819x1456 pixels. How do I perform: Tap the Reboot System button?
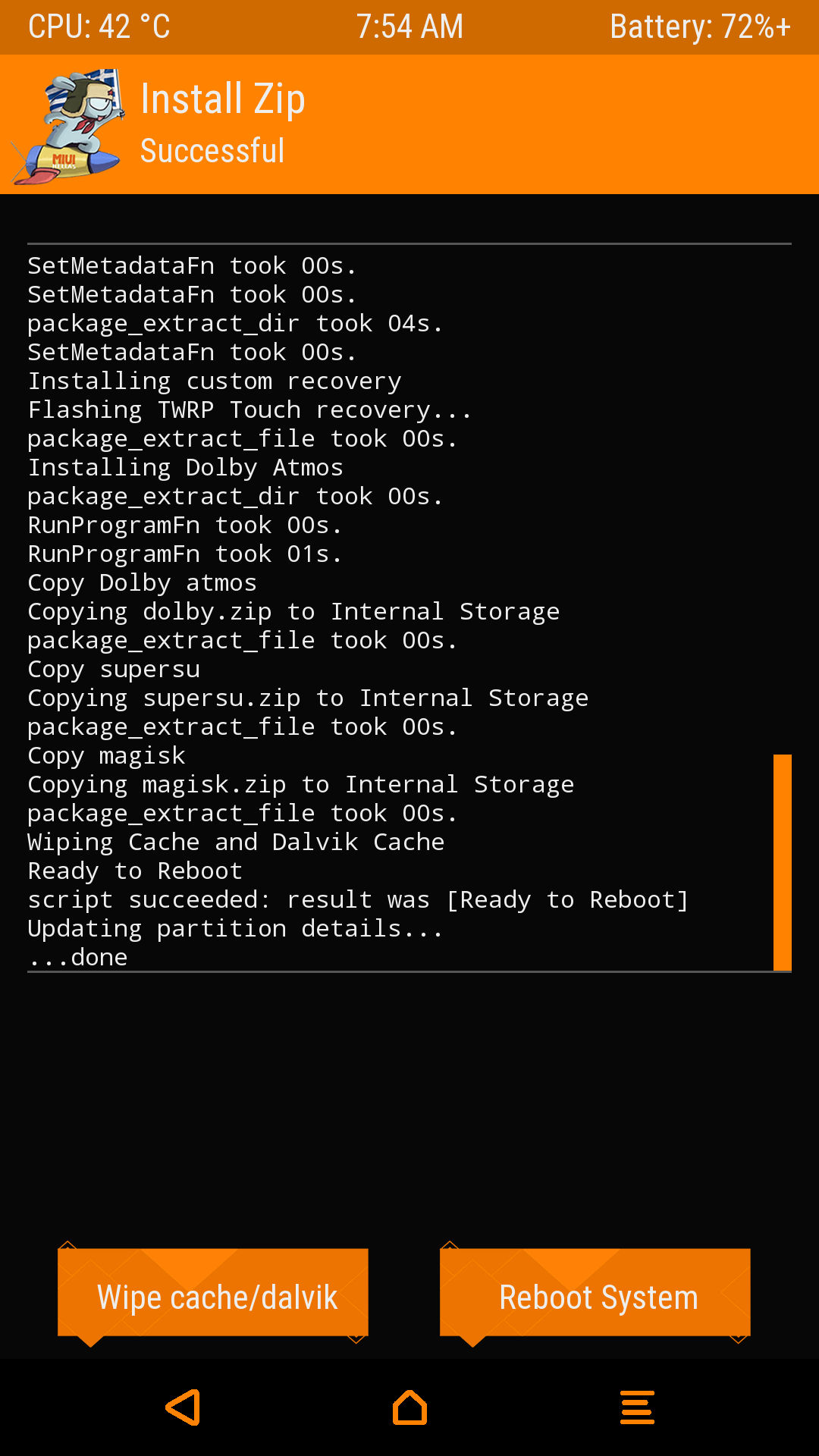(596, 1297)
